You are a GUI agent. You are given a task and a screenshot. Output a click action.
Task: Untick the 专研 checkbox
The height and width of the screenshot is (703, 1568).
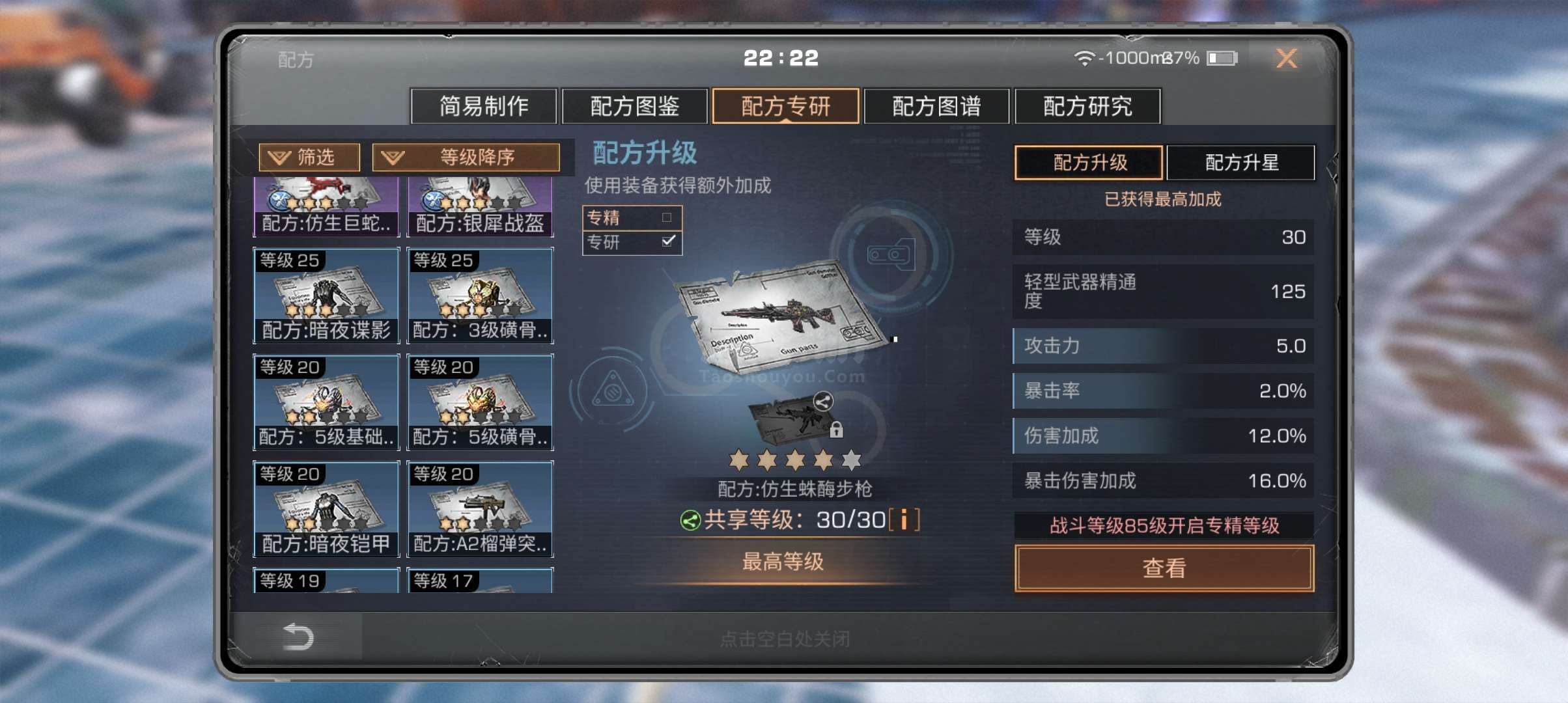(x=668, y=241)
